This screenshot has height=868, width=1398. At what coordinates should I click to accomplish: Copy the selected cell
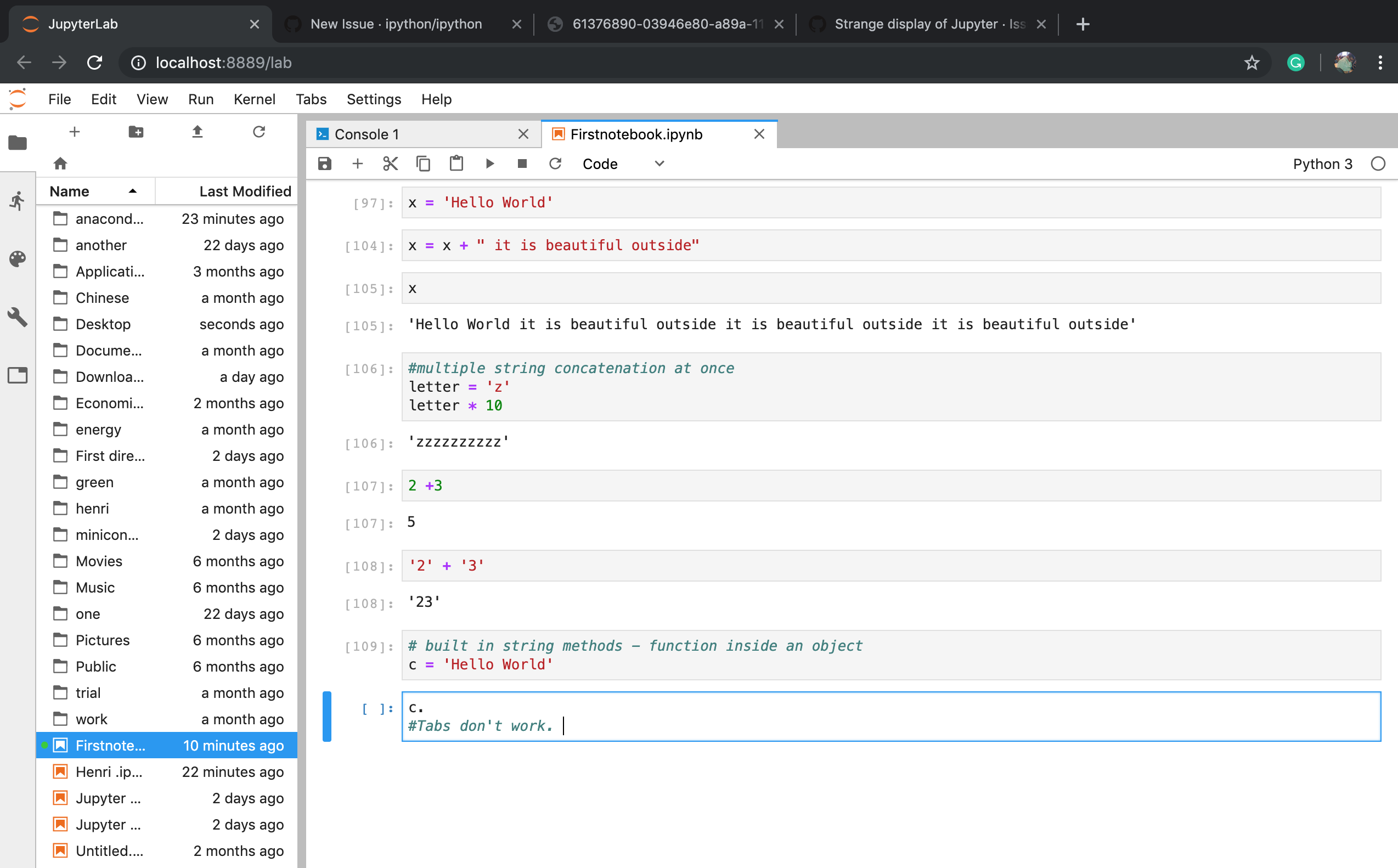tap(424, 164)
